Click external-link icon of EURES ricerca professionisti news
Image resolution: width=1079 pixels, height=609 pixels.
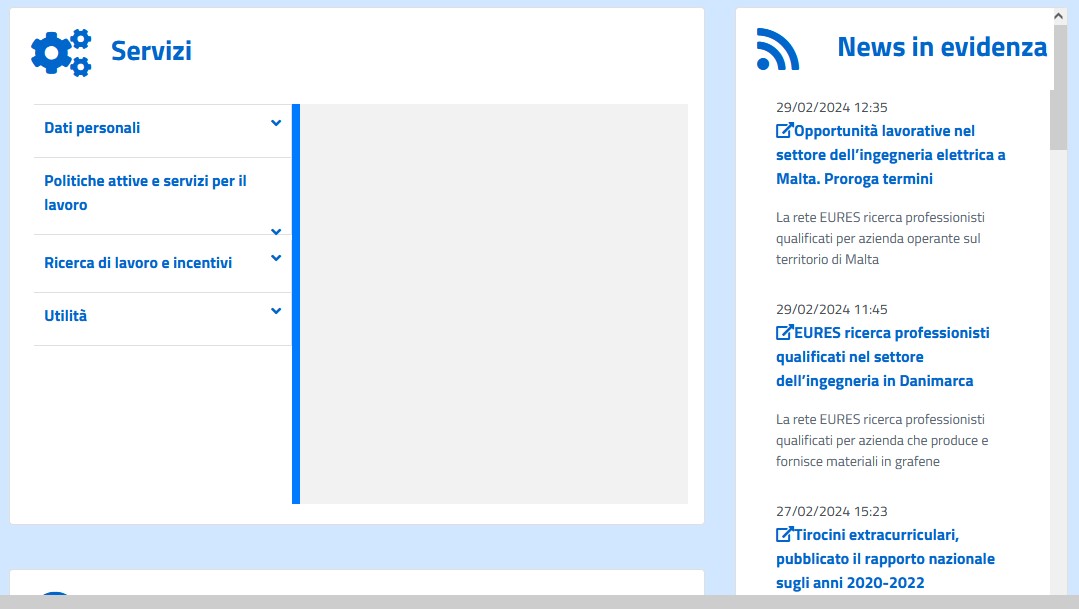784,332
